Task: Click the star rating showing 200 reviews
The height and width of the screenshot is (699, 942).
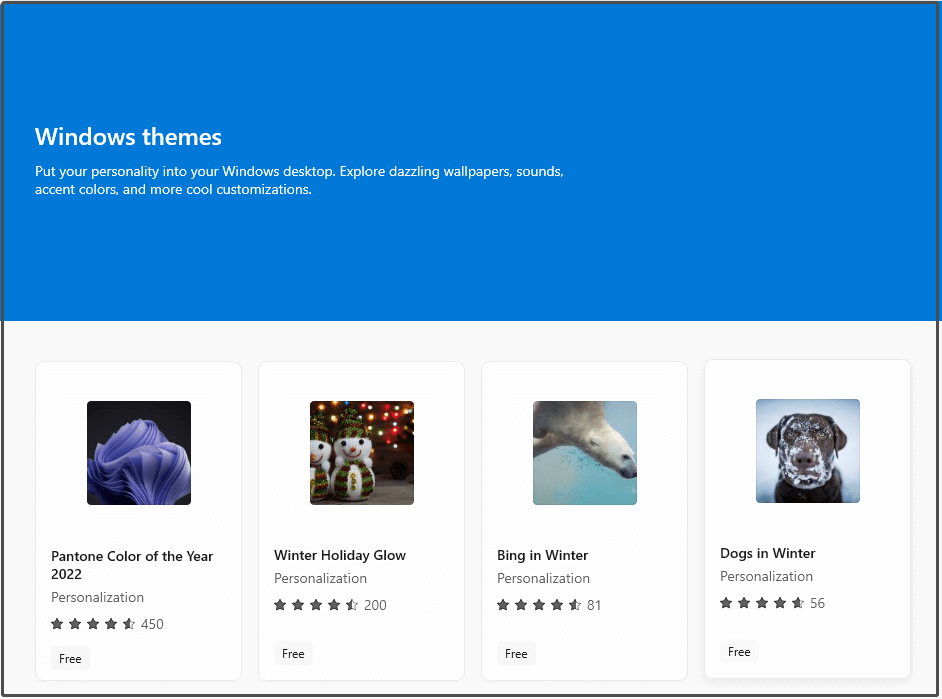Action: coord(330,605)
